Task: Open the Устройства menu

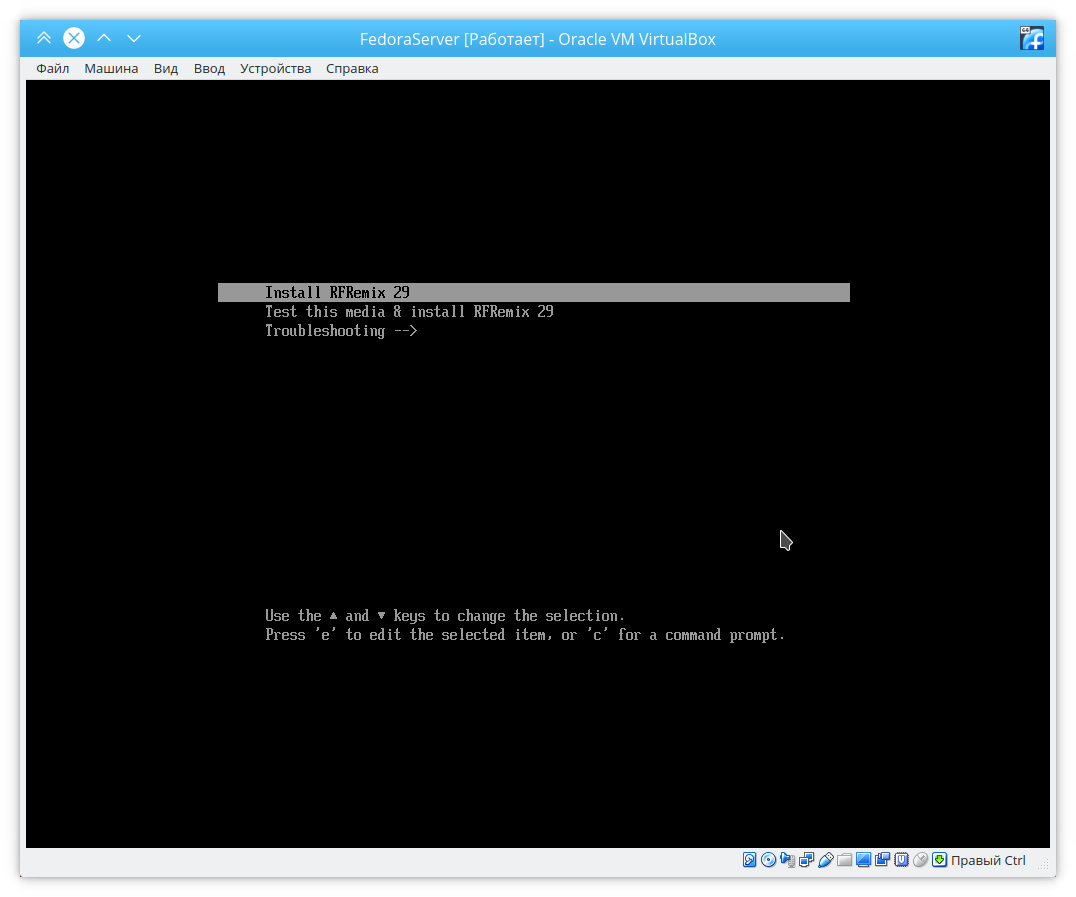Action: [275, 69]
